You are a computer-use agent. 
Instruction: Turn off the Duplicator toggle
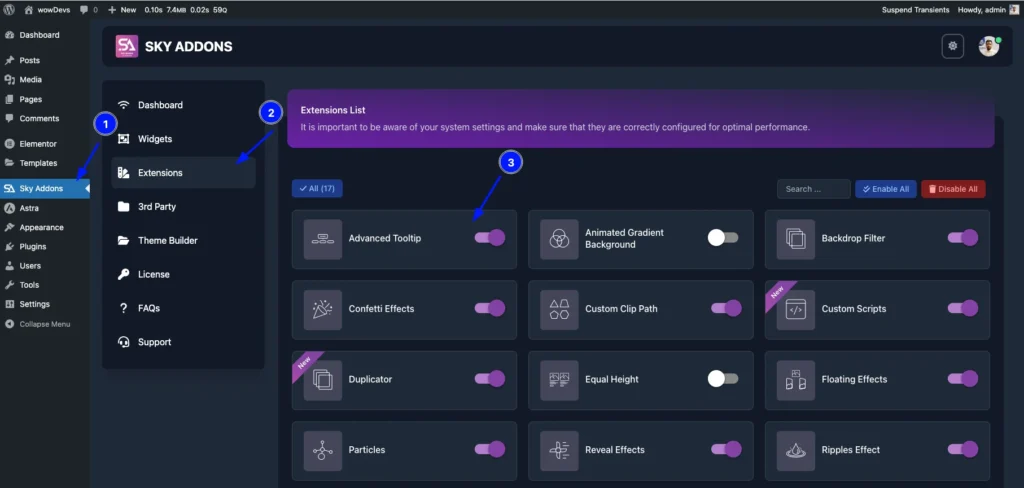point(490,379)
